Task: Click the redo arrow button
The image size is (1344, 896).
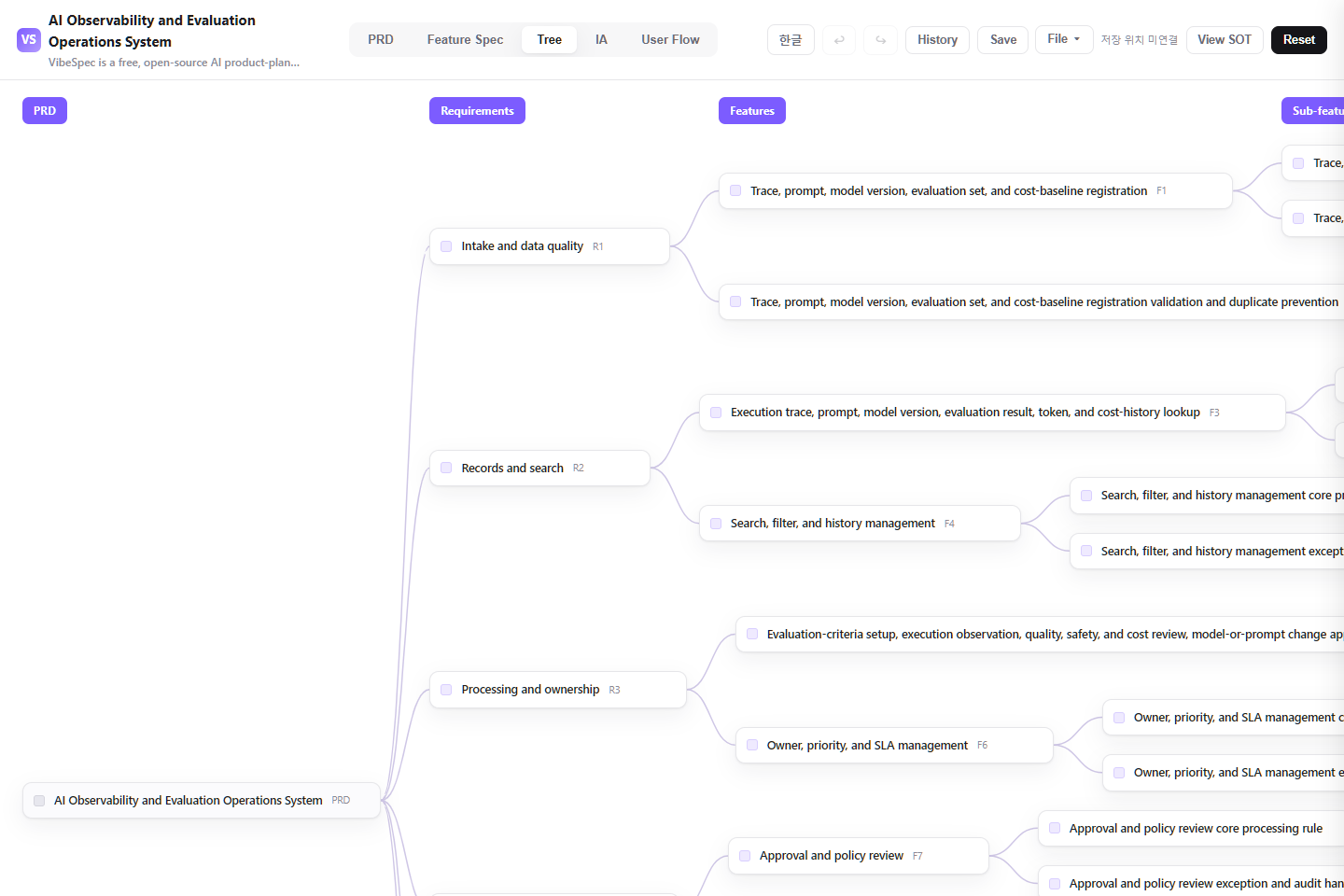Action: pyautogui.click(x=881, y=40)
